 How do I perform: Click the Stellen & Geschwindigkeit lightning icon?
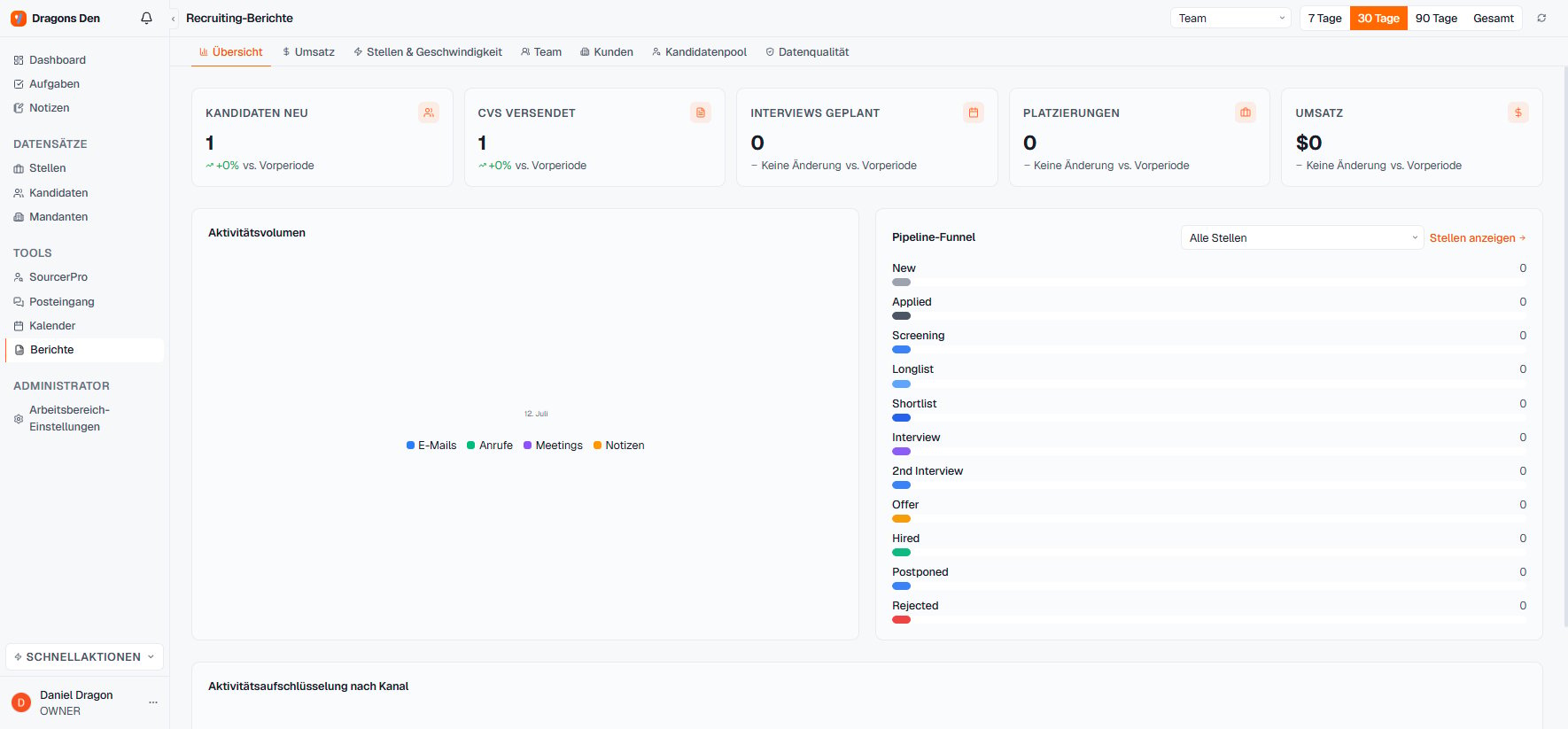point(358,52)
